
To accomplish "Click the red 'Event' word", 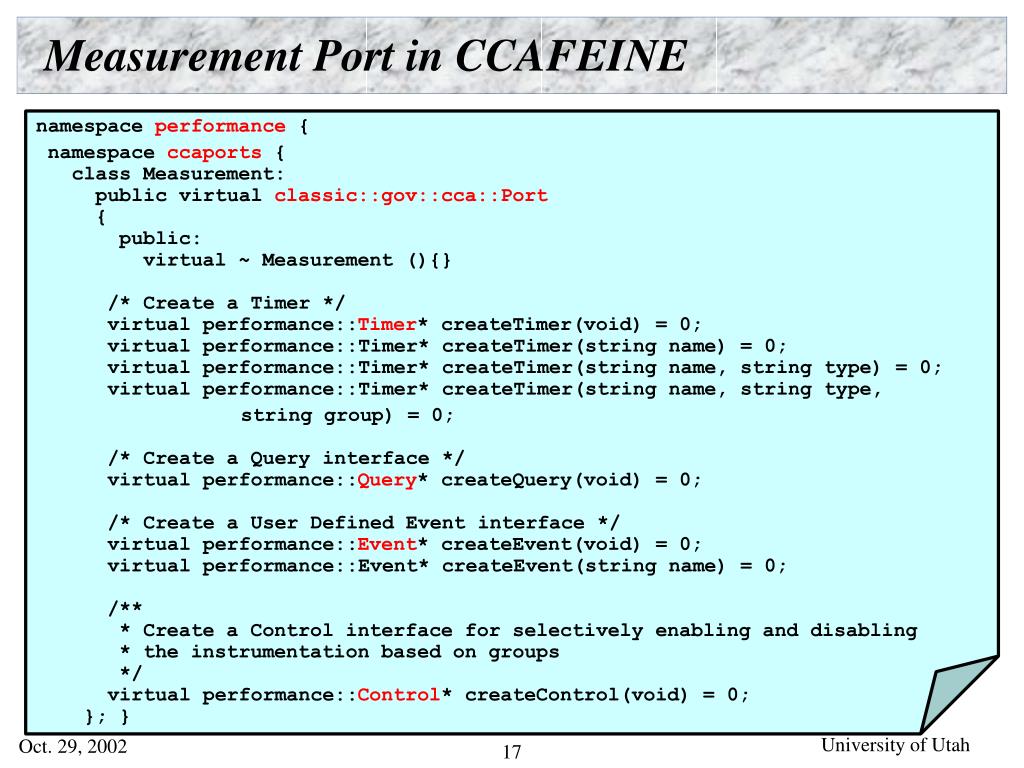I will 387,545.
